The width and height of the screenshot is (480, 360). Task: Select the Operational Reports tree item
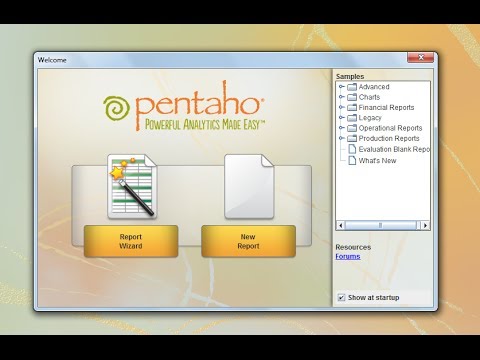(x=390, y=128)
